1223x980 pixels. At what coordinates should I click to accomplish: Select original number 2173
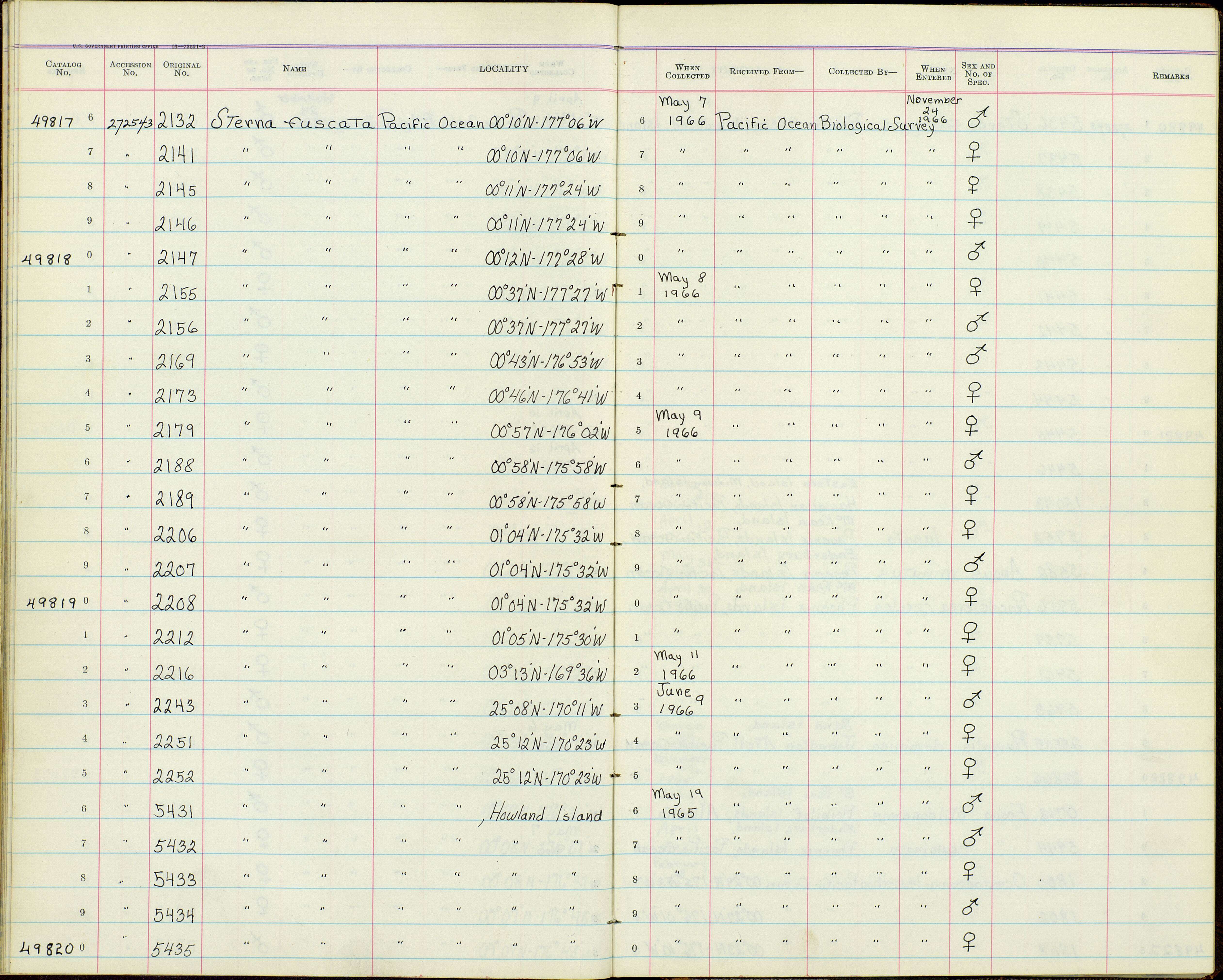(x=176, y=395)
